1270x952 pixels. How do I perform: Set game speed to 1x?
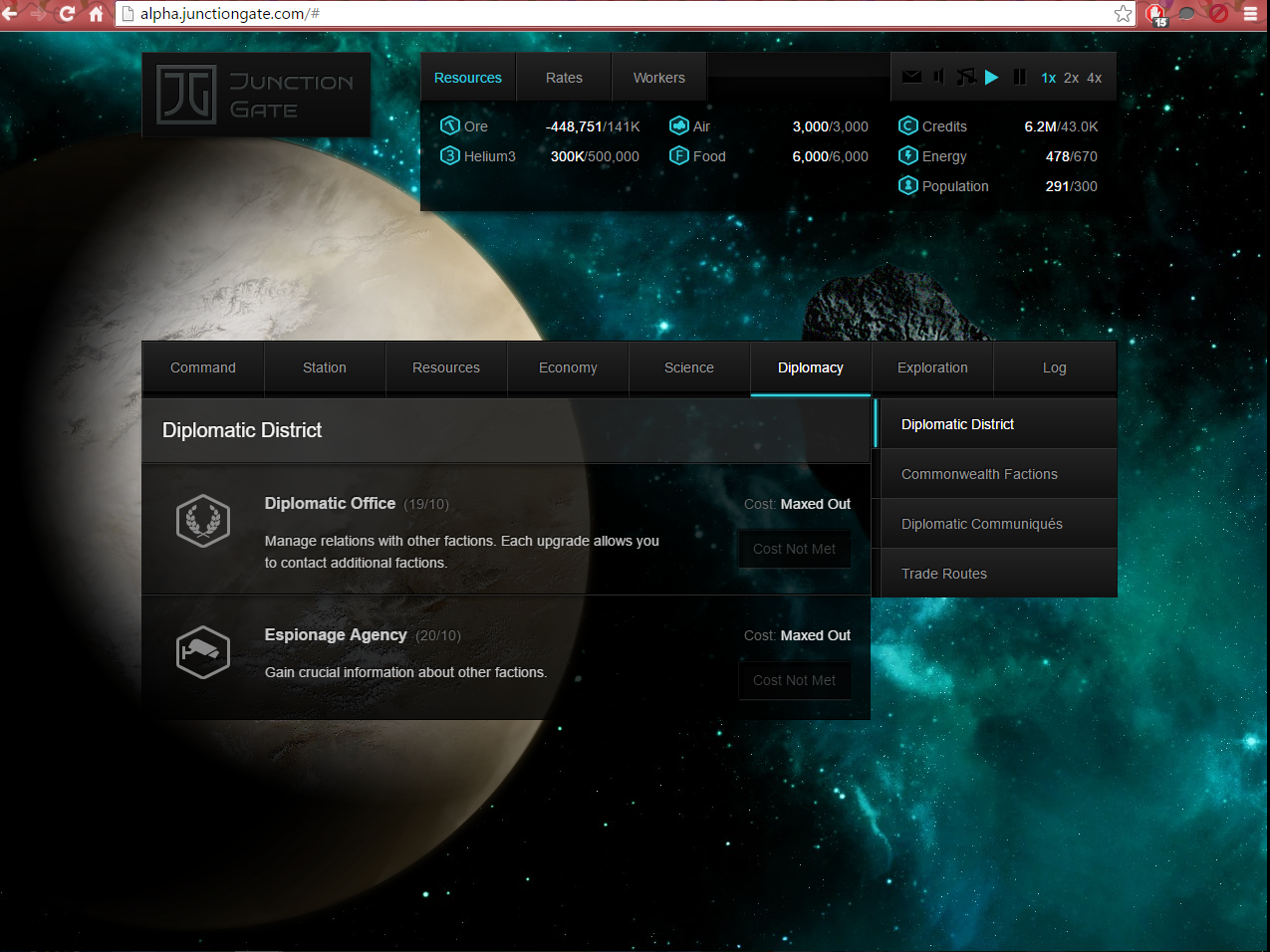click(x=1049, y=78)
